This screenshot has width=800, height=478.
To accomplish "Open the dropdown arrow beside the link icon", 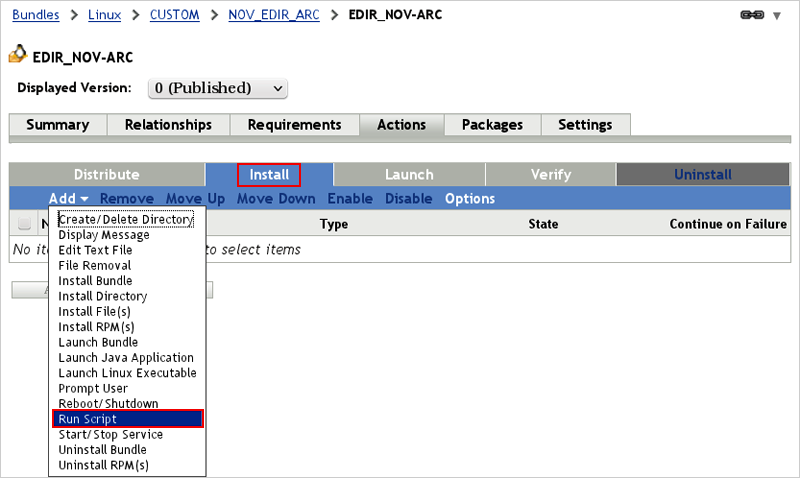I will pos(777,16).
